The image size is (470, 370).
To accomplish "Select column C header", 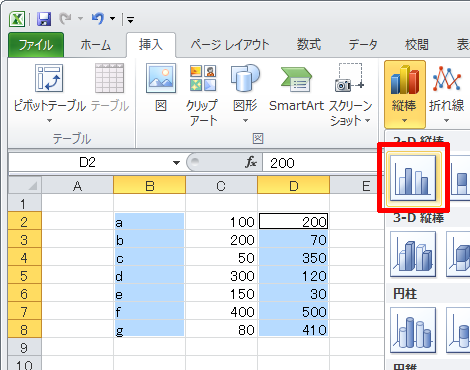I will tap(221, 185).
